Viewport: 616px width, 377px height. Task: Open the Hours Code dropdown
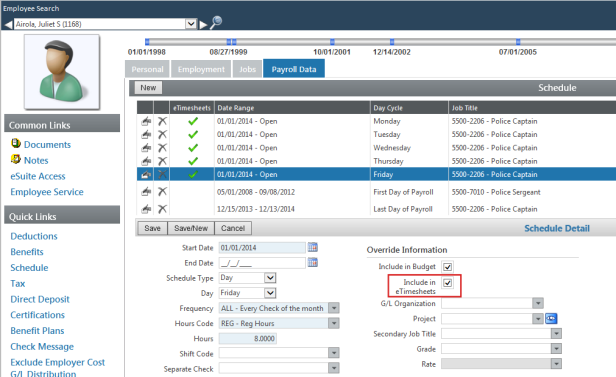[x=334, y=323]
